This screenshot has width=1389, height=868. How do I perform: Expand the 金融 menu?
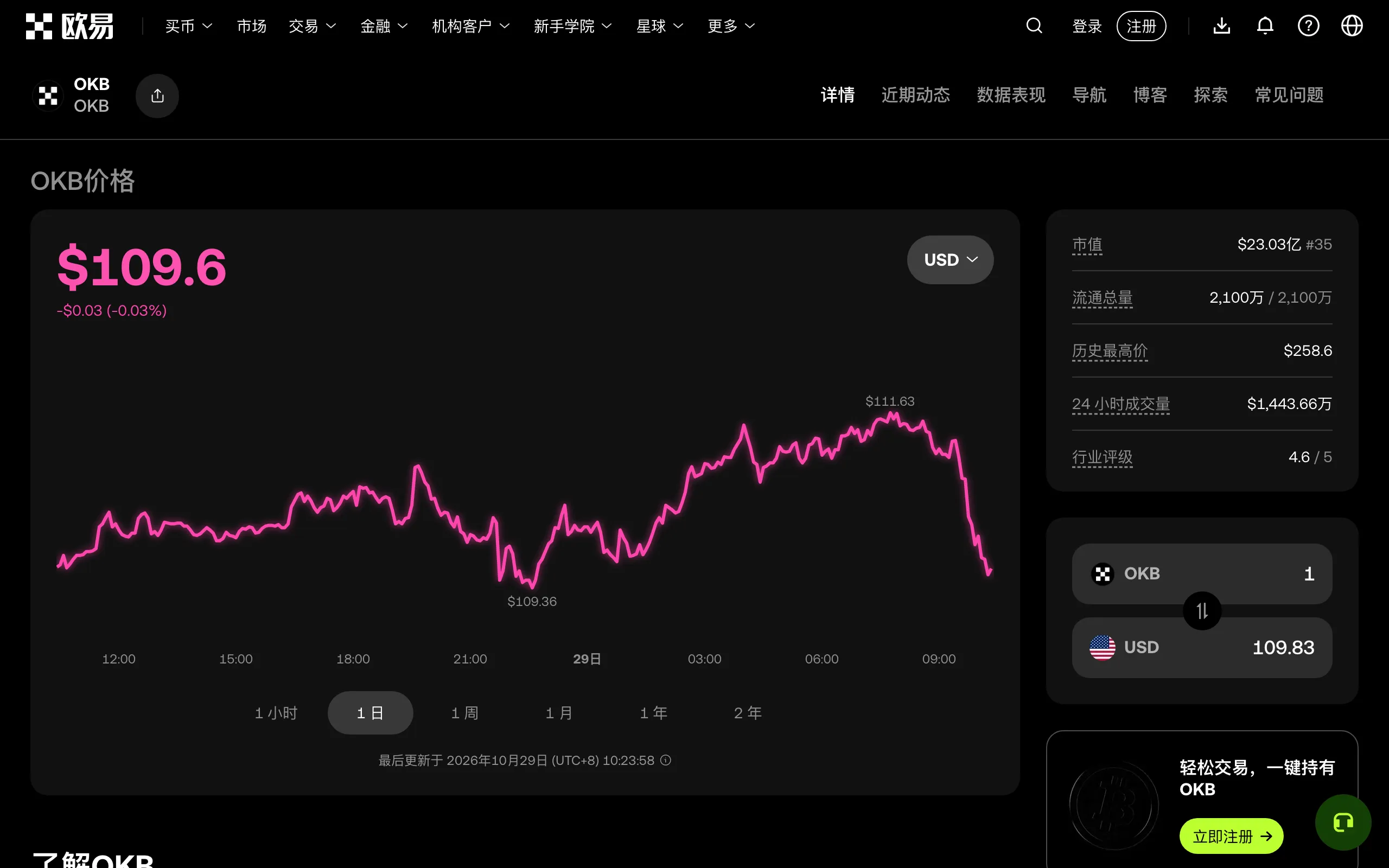click(384, 27)
